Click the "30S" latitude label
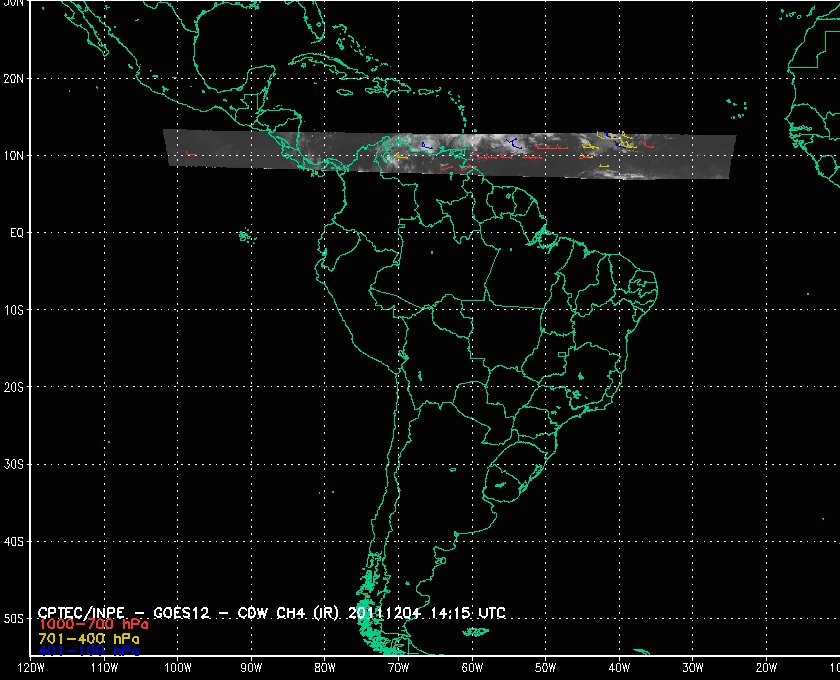This screenshot has height=680, width=840. [x=13, y=465]
